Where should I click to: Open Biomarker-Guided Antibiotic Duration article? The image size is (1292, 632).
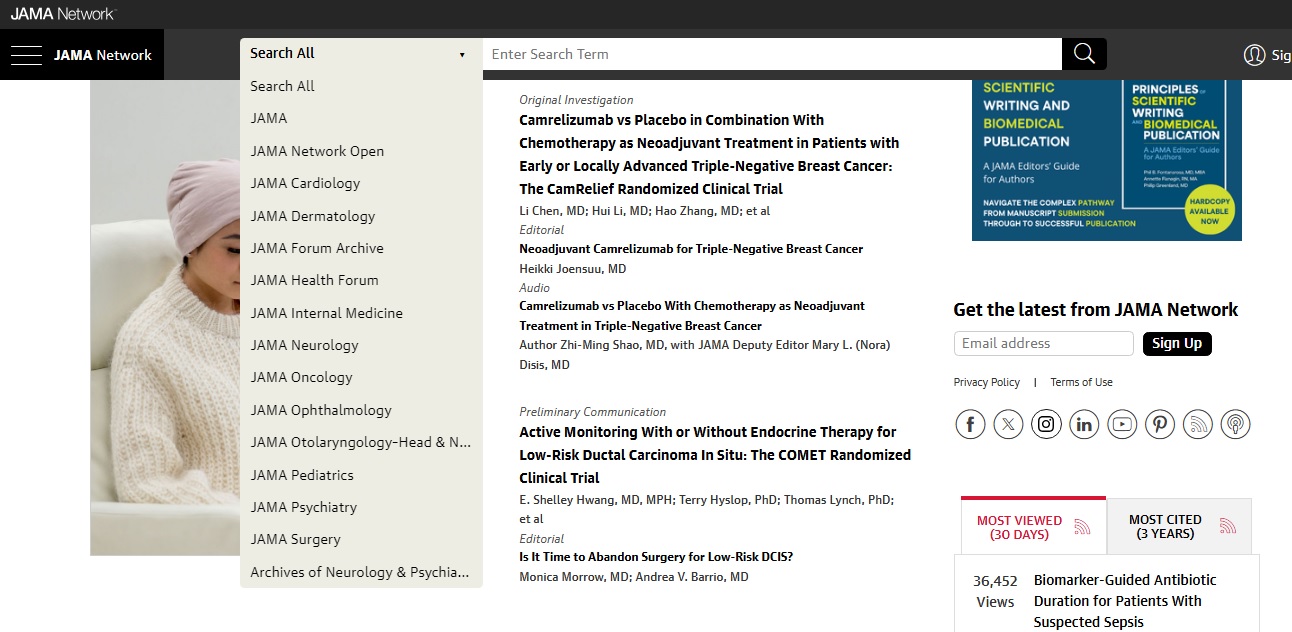(x=1125, y=601)
